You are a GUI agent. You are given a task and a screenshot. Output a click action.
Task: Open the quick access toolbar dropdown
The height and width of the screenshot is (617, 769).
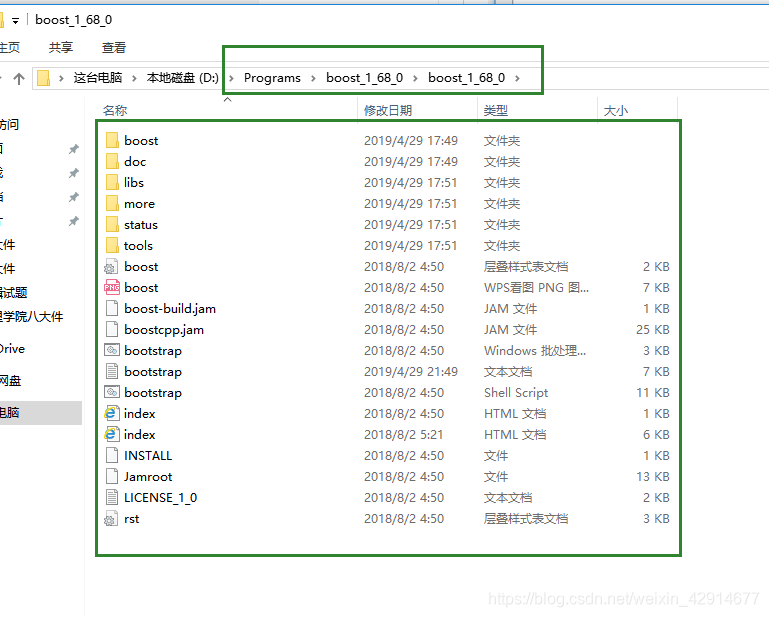click(x=16, y=21)
